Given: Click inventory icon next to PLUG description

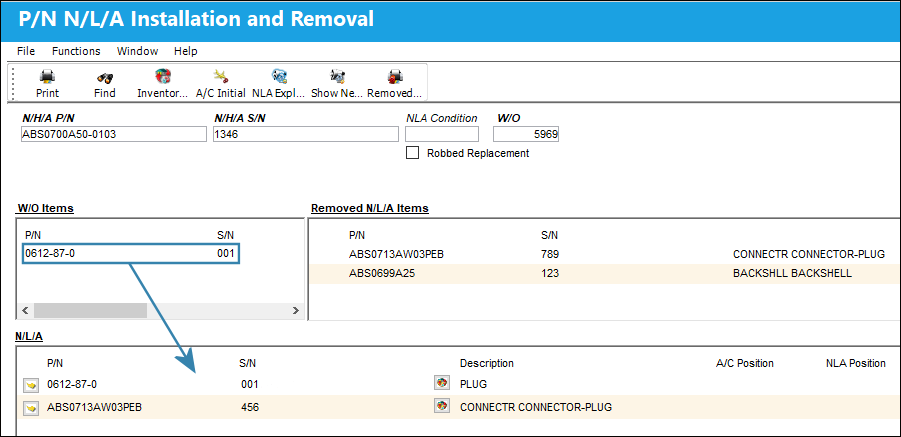Looking at the screenshot, I should pos(441,383).
